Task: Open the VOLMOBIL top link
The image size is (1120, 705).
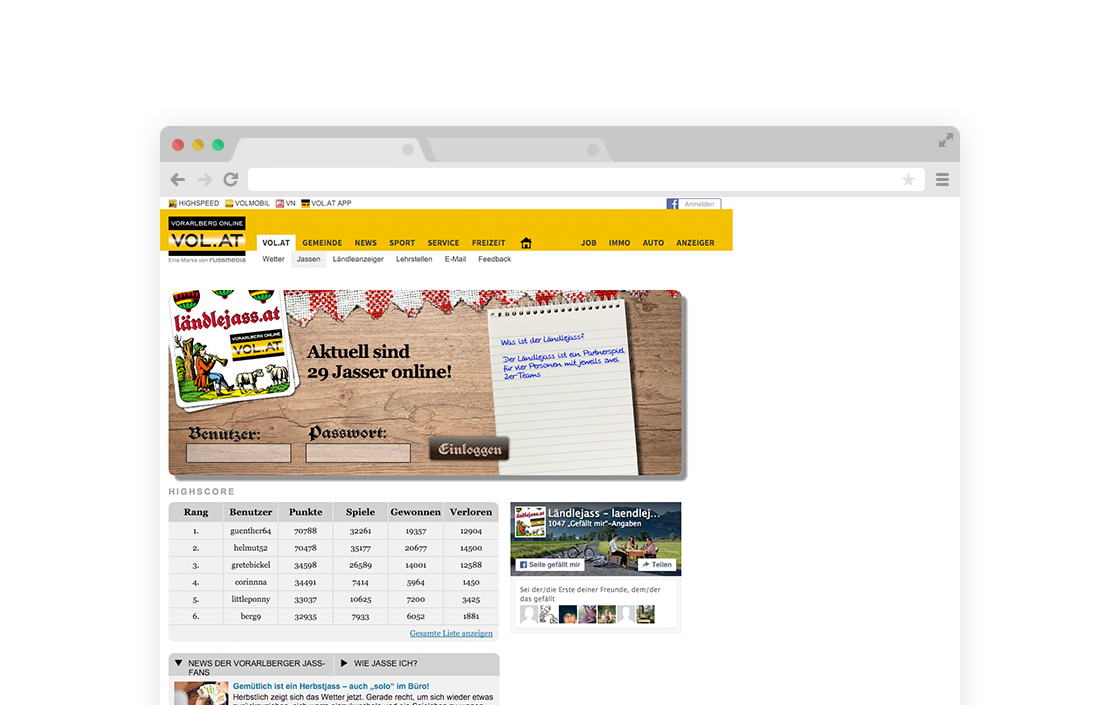Action: click(x=247, y=204)
